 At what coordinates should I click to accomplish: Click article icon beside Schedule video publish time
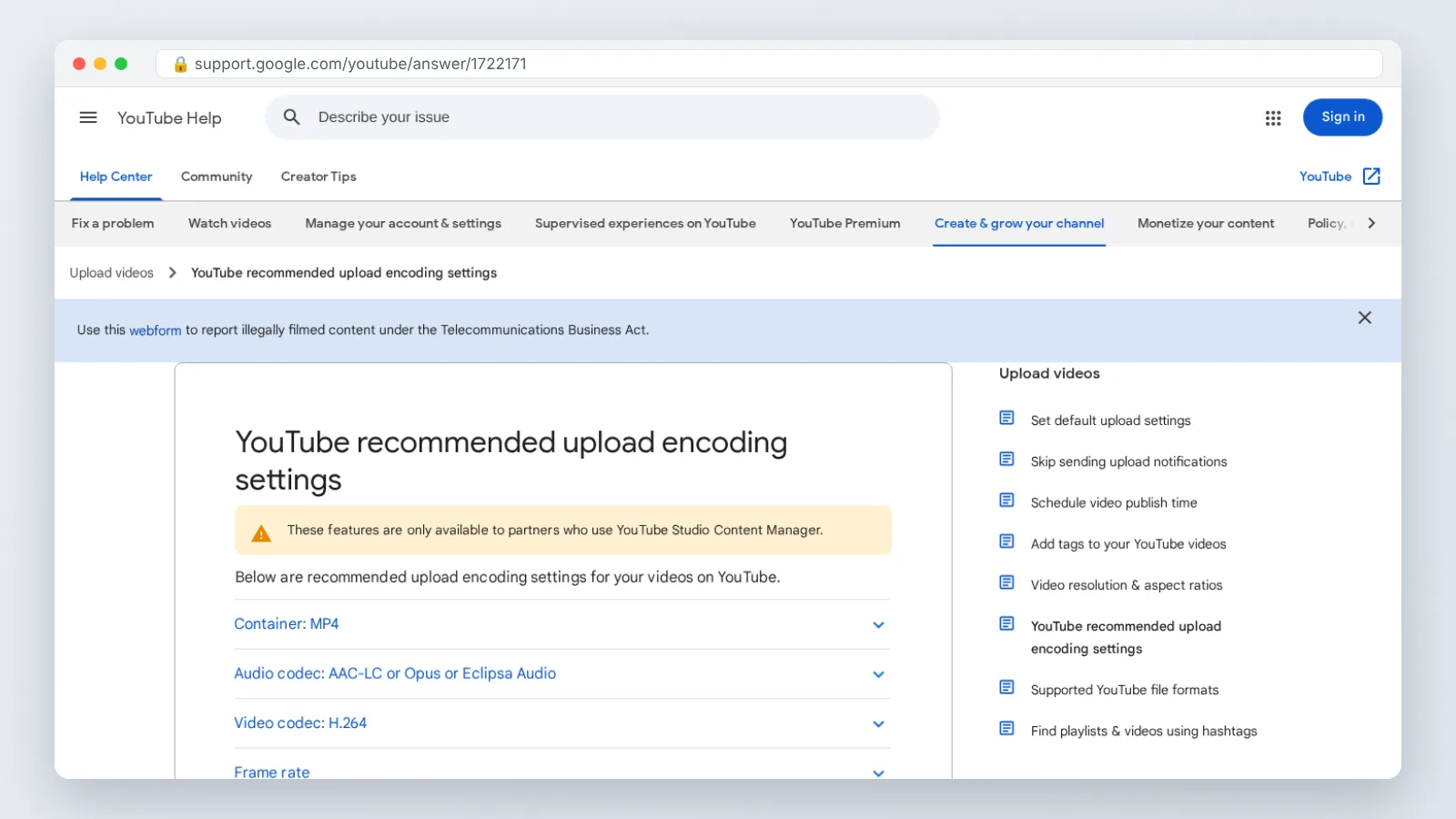tap(1006, 500)
